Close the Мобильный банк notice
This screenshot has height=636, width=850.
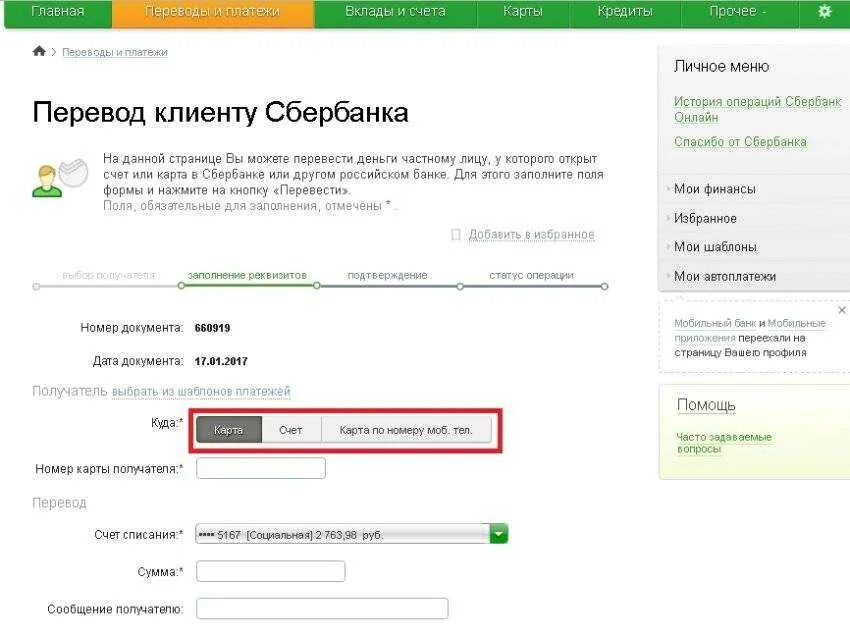842,310
